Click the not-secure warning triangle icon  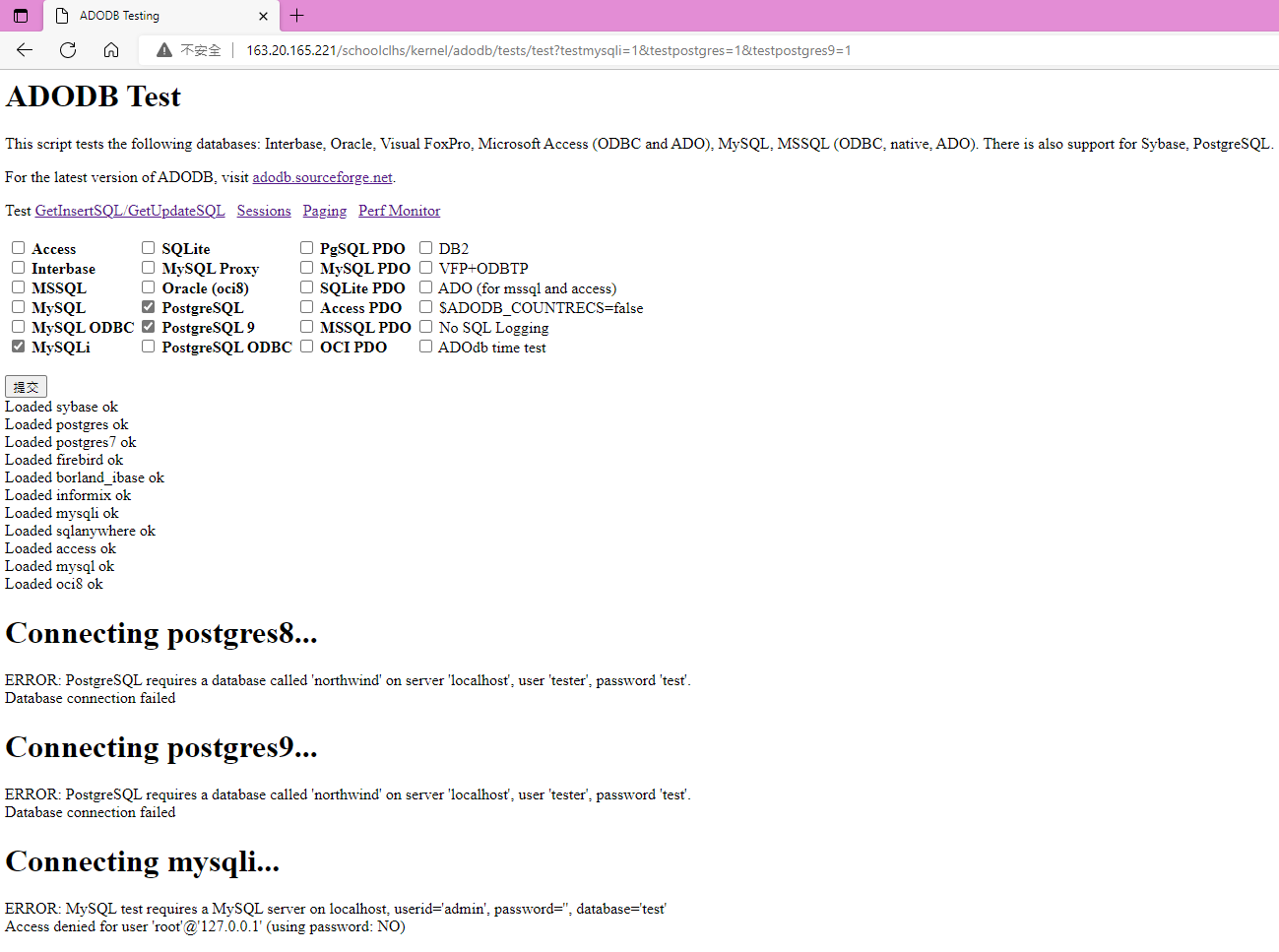(164, 50)
